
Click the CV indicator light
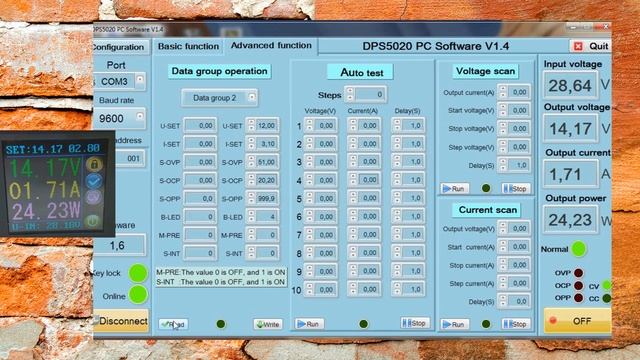click(607, 285)
